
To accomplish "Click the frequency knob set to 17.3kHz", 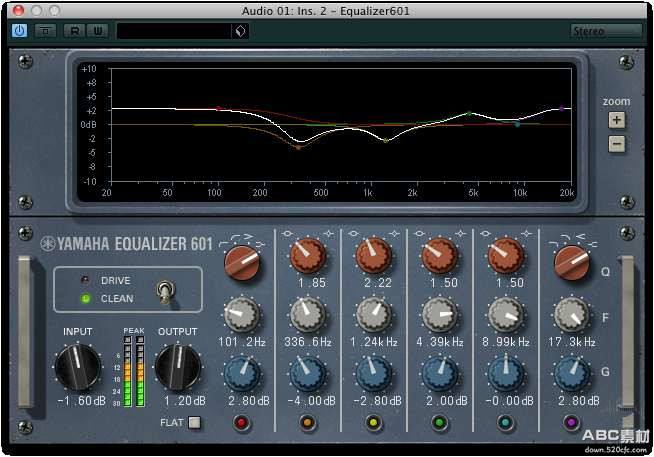I will click(571, 315).
